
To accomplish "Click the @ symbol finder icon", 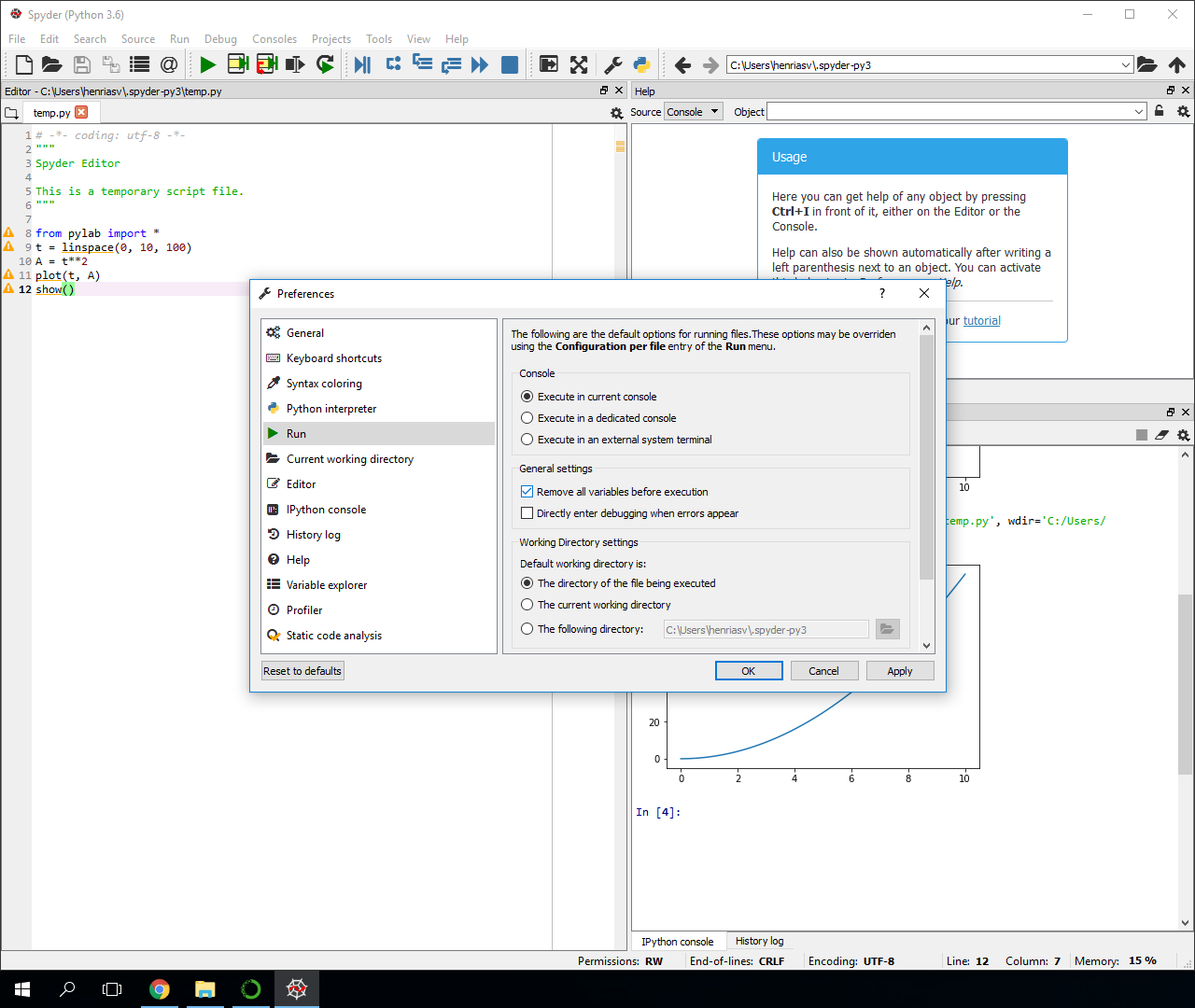I will (169, 64).
